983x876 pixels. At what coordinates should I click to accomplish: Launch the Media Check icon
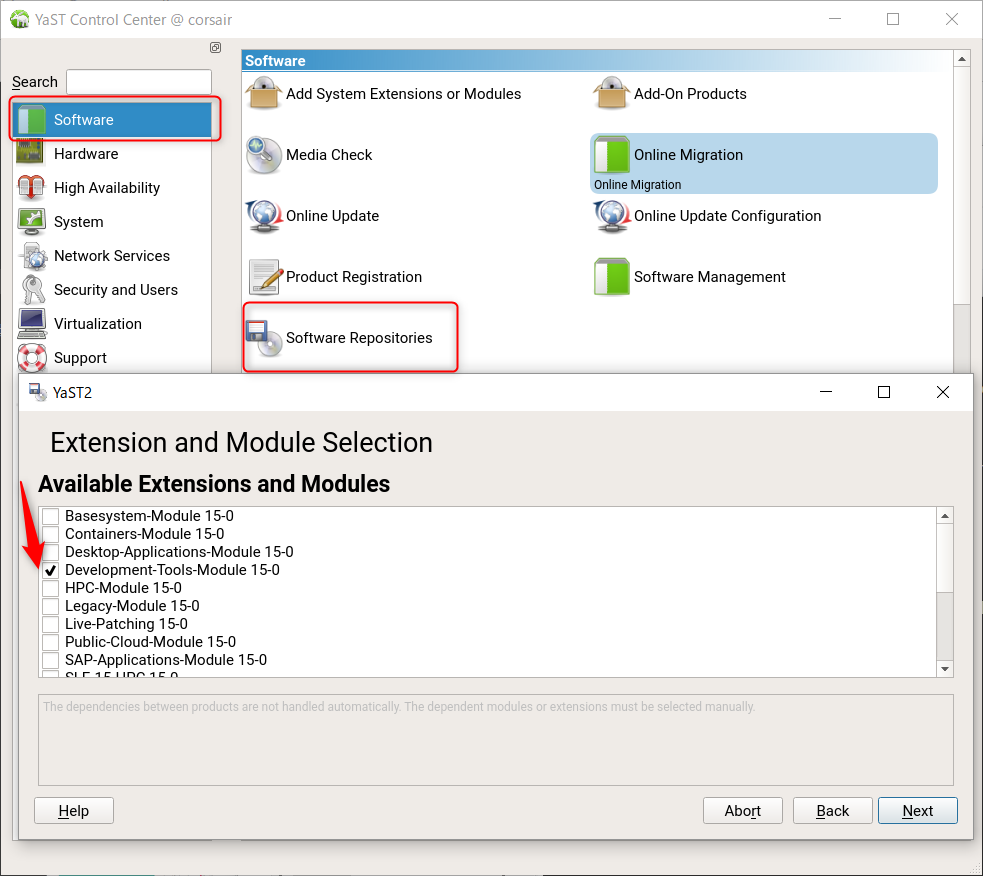[263, 154]
